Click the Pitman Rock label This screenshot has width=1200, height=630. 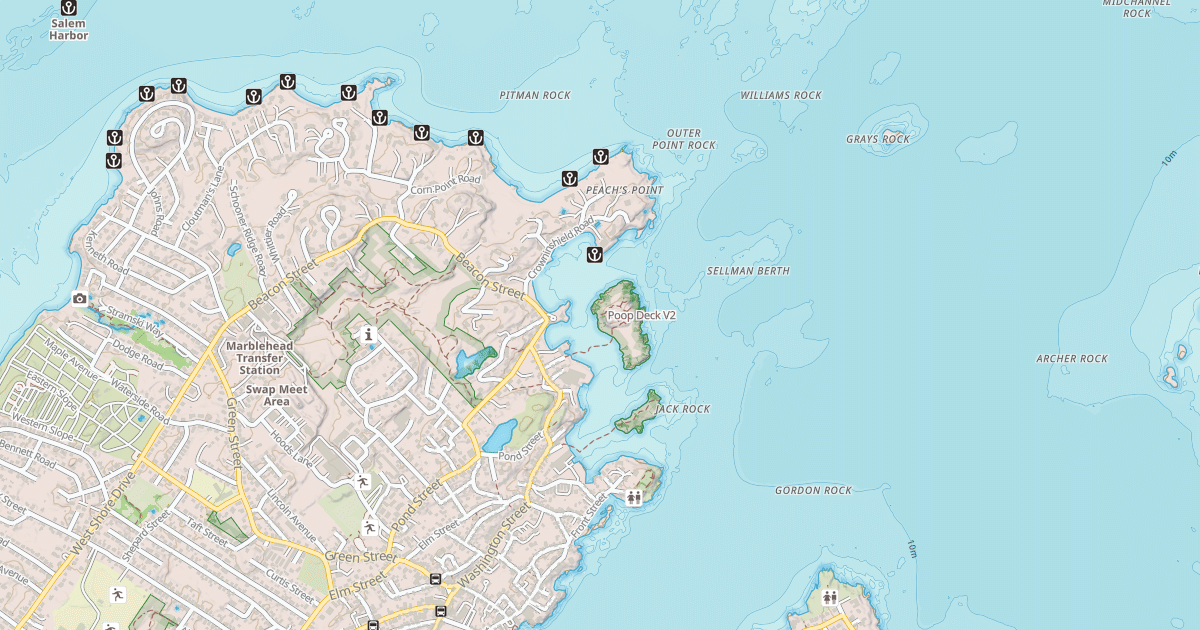535,95
